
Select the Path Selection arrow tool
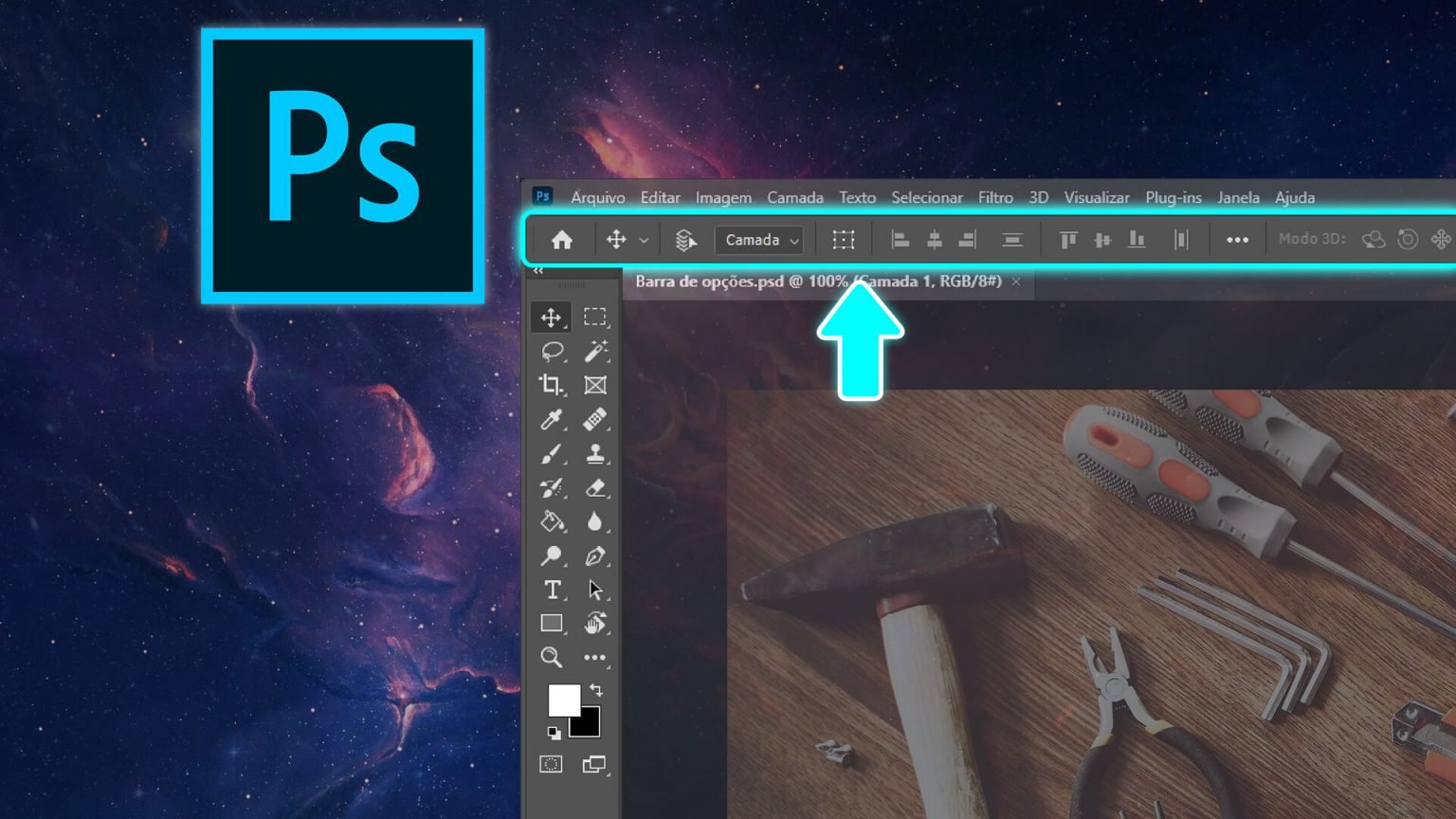click(594, 590)
